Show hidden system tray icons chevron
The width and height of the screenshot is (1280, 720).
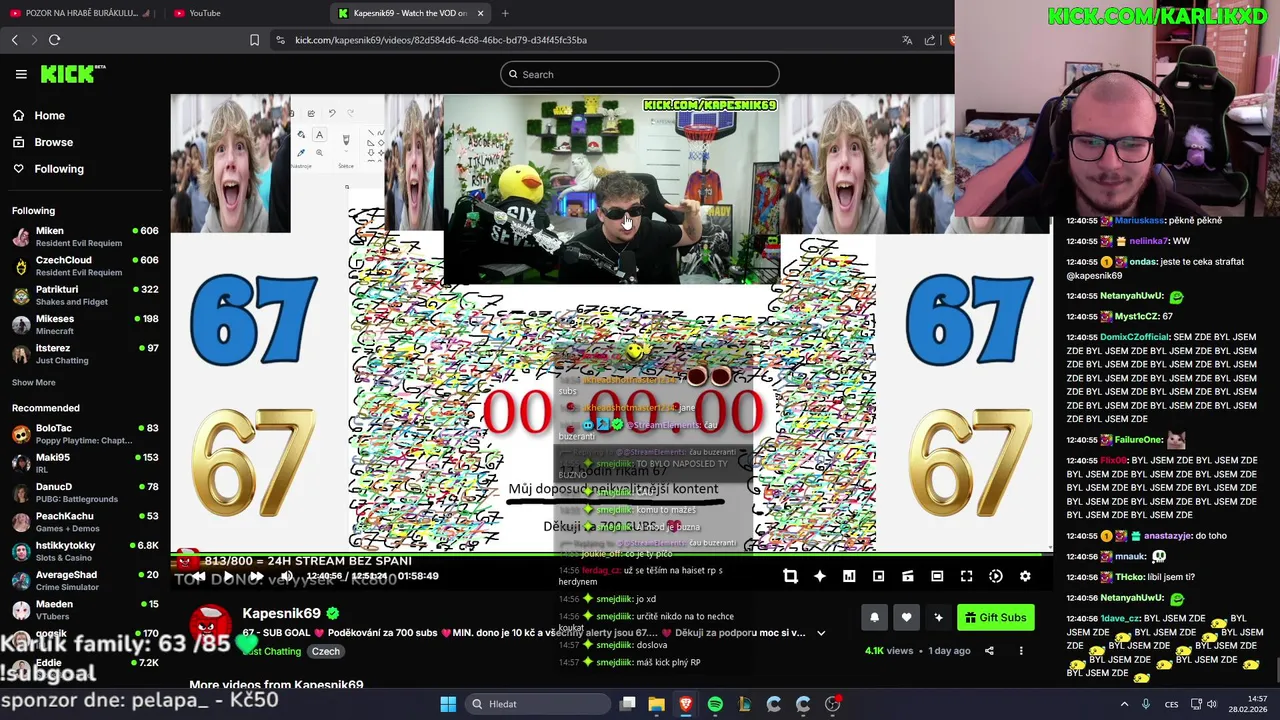pos(1126,704)
